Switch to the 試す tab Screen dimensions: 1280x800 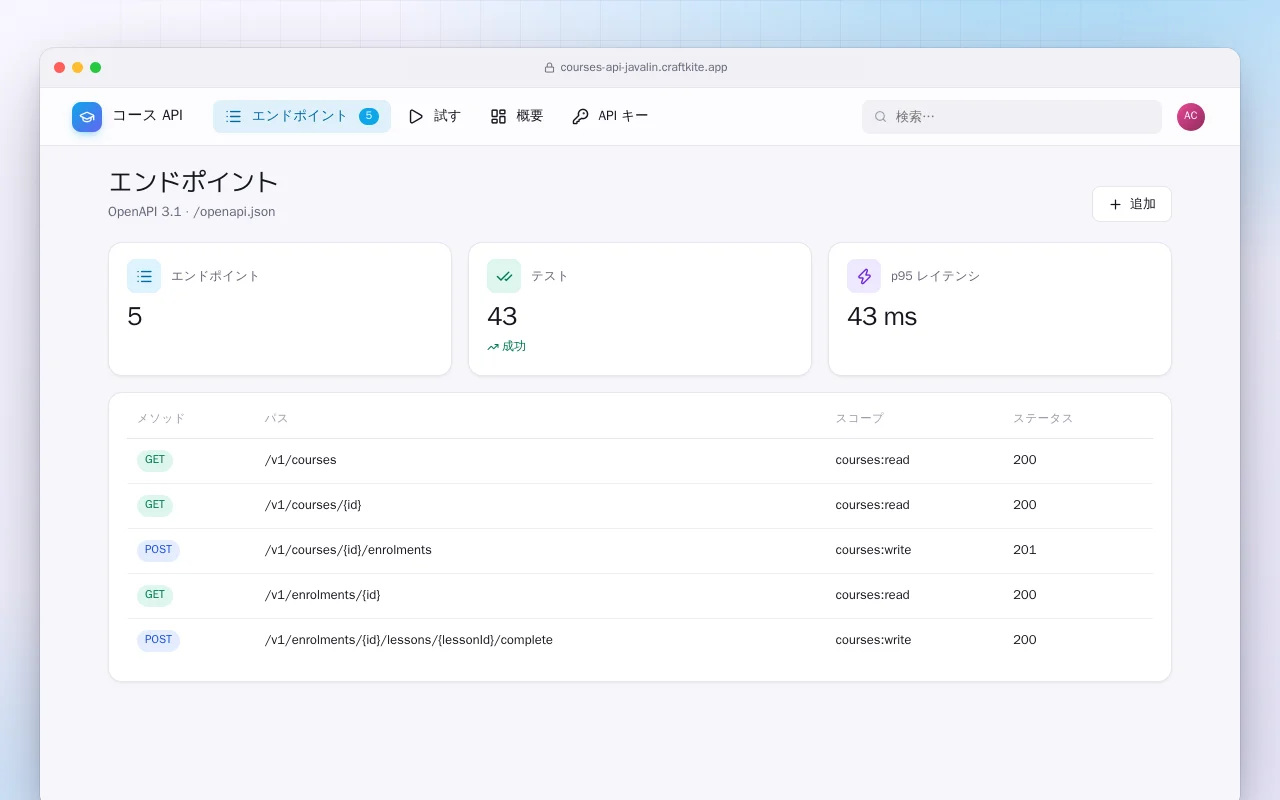pos(434,116)
